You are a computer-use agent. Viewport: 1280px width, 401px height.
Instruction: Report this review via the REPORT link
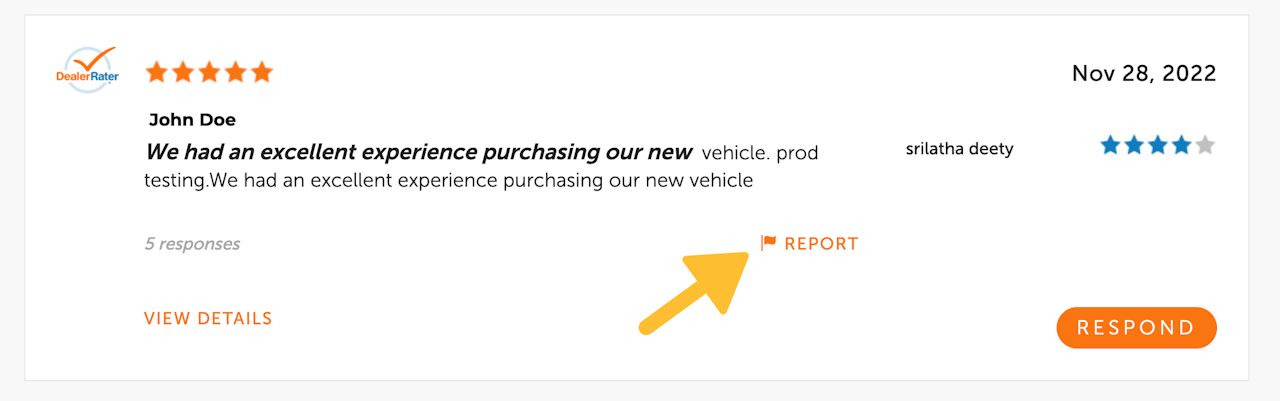coord(821,244)
